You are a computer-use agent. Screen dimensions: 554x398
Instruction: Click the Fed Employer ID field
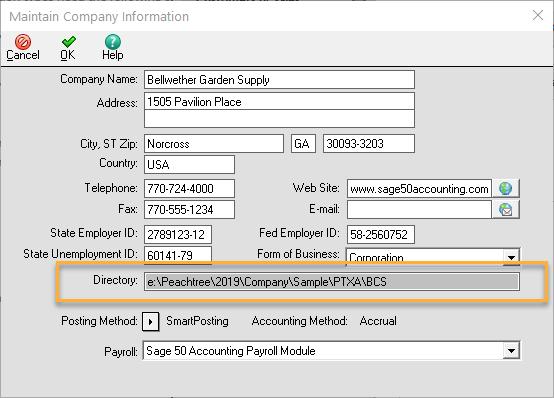click(381, 234)
